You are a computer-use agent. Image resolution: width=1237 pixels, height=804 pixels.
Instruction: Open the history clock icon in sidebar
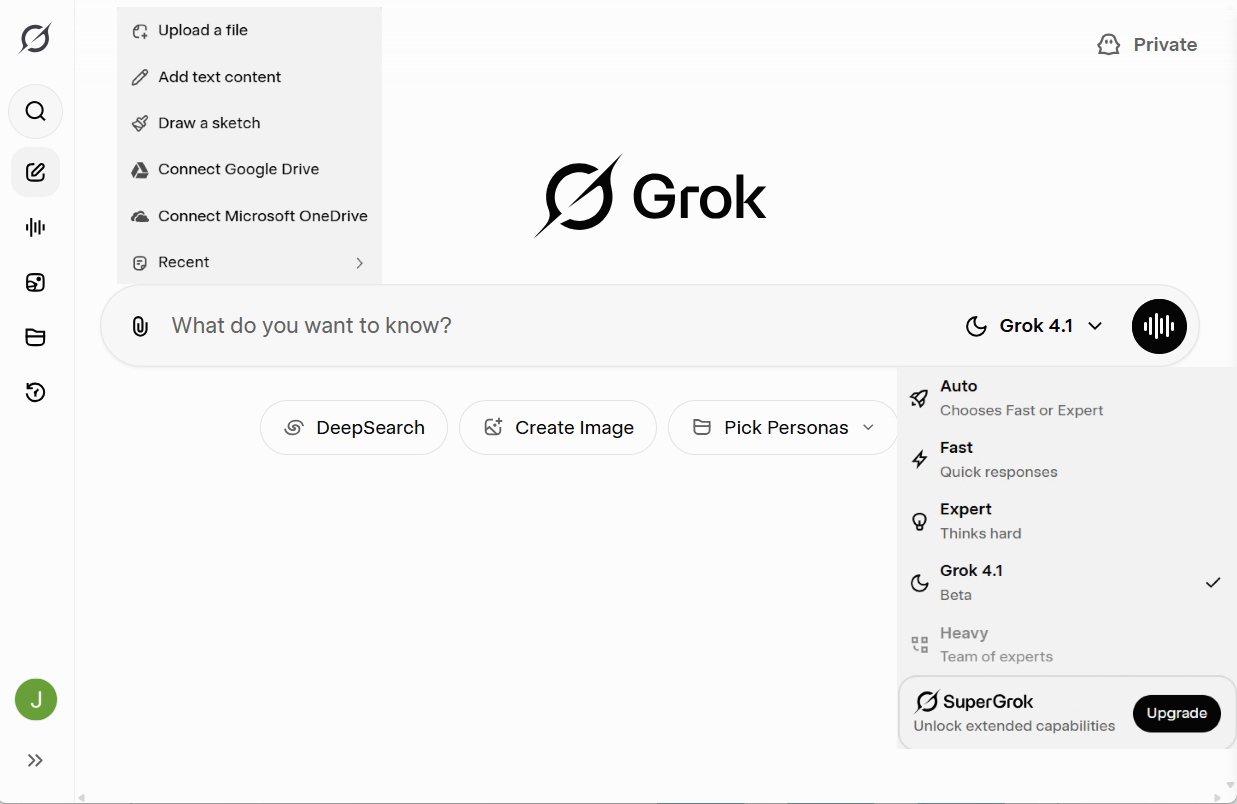(x=36, y=392)
